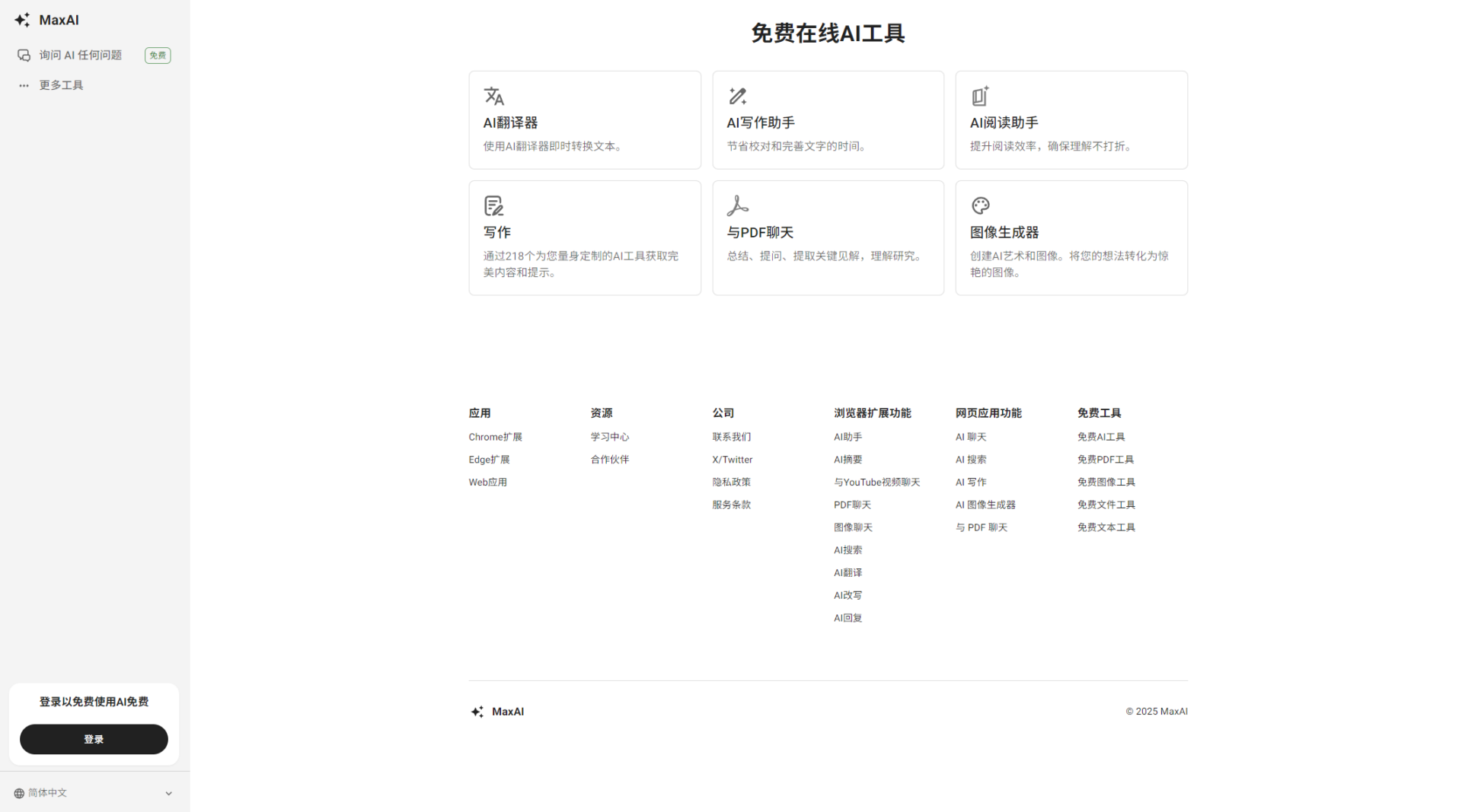Viewport: 1462px width, 812px height.
Task: Open the AI阅读助手 reading assistant tool
Action: [x=1071, y=119]
